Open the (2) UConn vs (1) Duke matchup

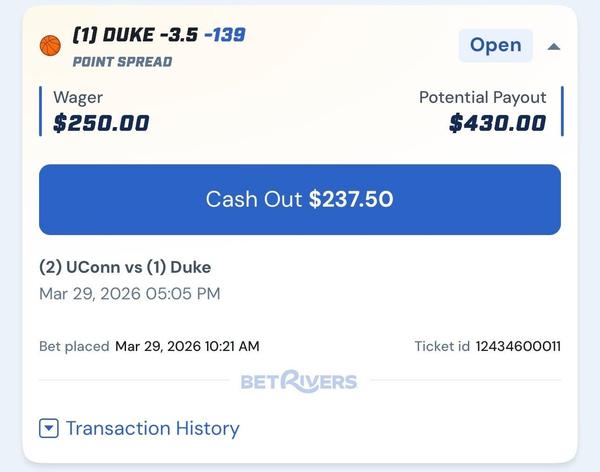[x=125, y=267]
